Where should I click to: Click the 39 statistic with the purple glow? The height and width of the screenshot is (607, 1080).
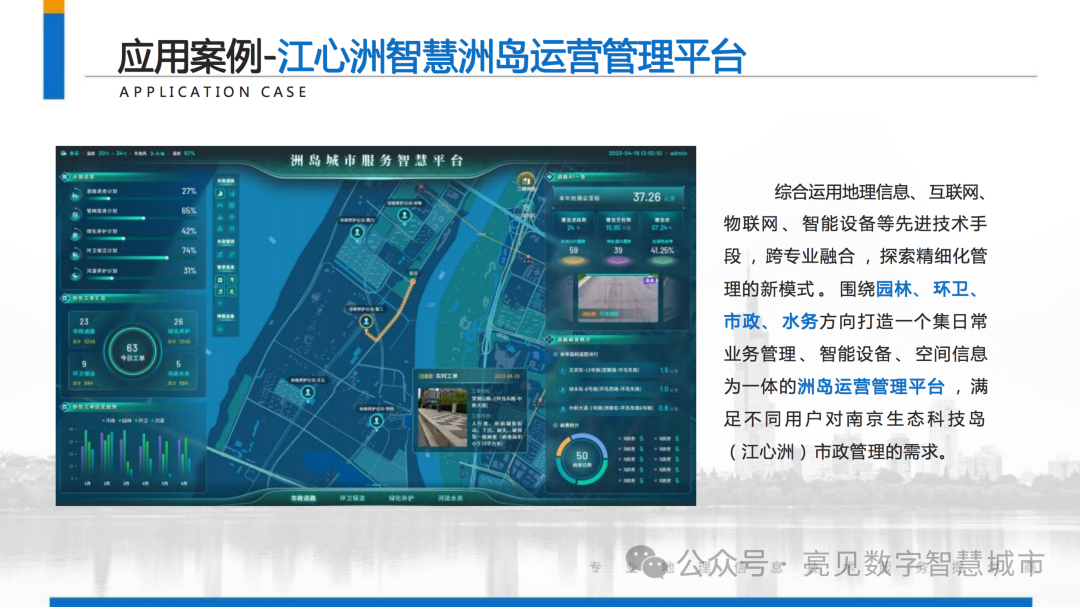pyautogui.click(x=618, y=251)
